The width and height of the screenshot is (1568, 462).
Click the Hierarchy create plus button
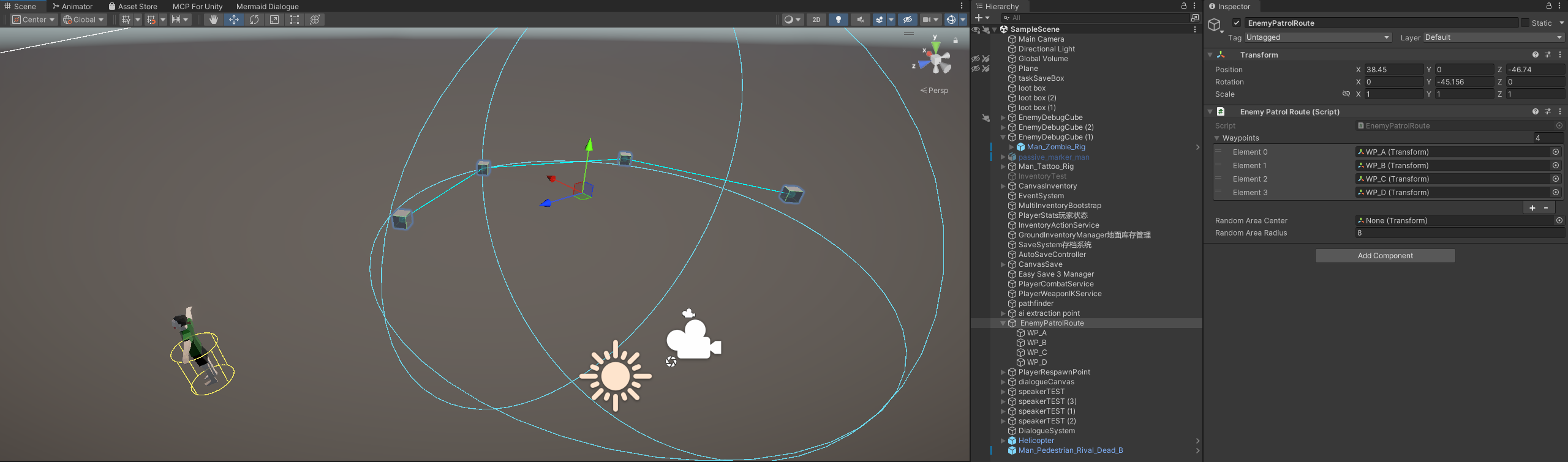tap(979, 18)
